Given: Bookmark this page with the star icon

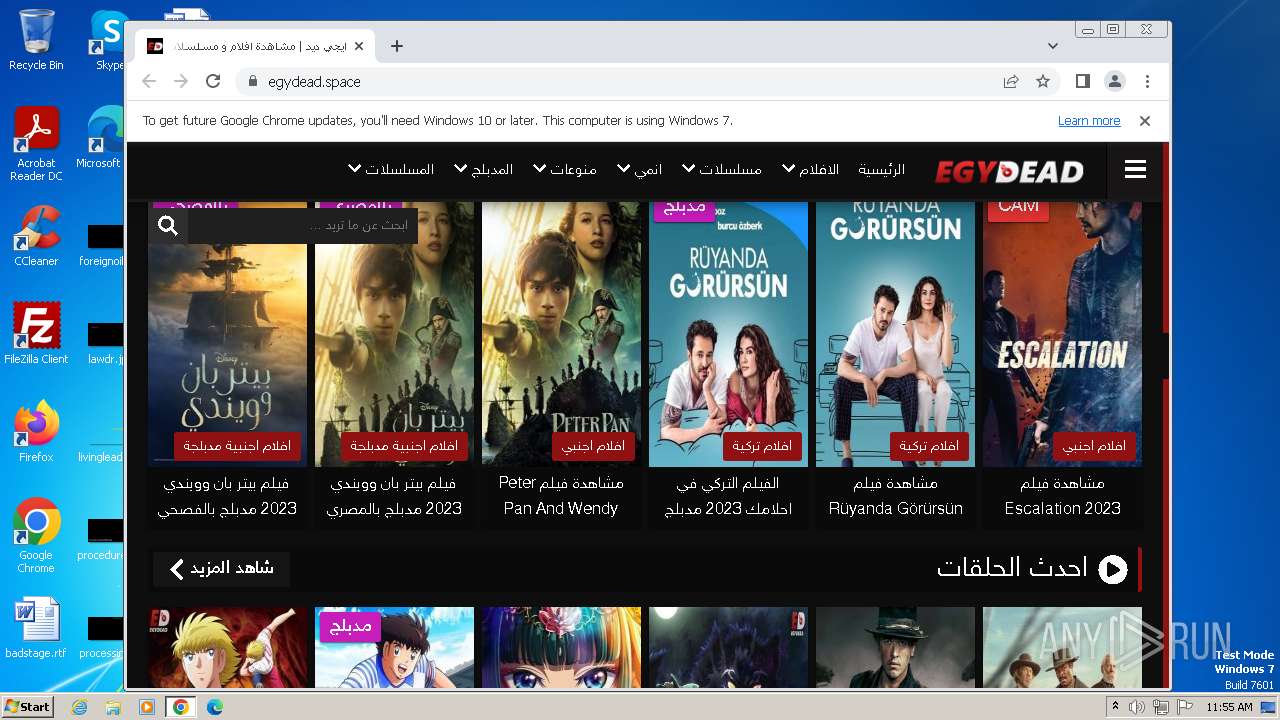Looking at the screenshot, I should pos(1043,82).
